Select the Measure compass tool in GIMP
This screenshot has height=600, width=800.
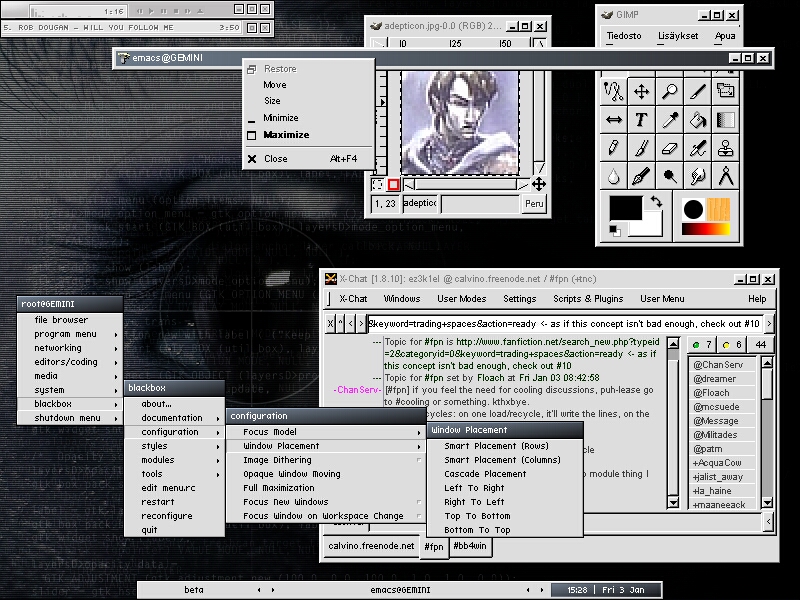tap(726, 176)
